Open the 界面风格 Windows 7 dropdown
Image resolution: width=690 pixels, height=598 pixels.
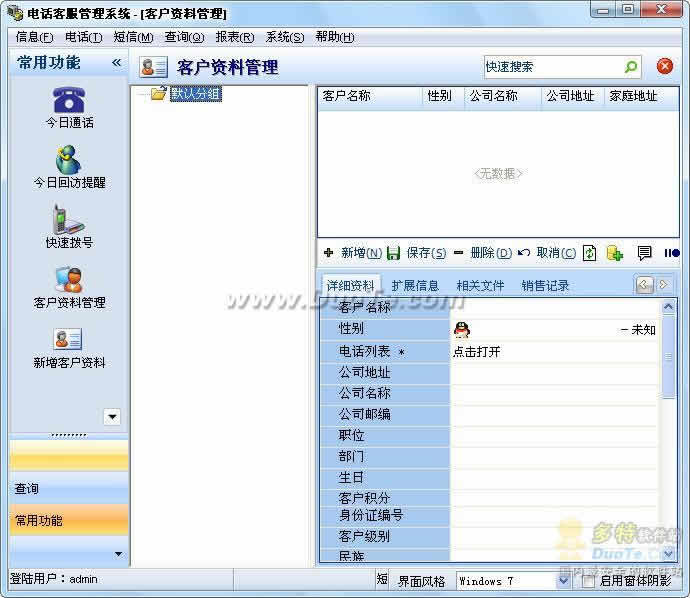(562, 581)
